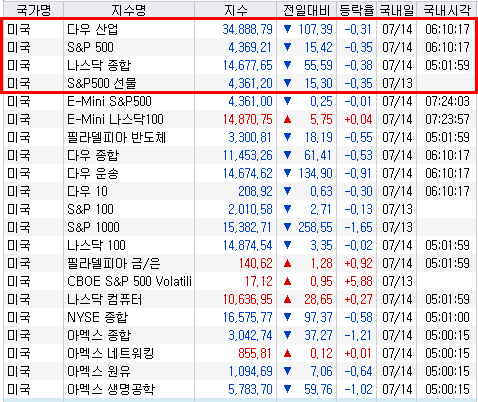Click the red up arrow for 나스닥 컴퓨터

click(287, 299)
